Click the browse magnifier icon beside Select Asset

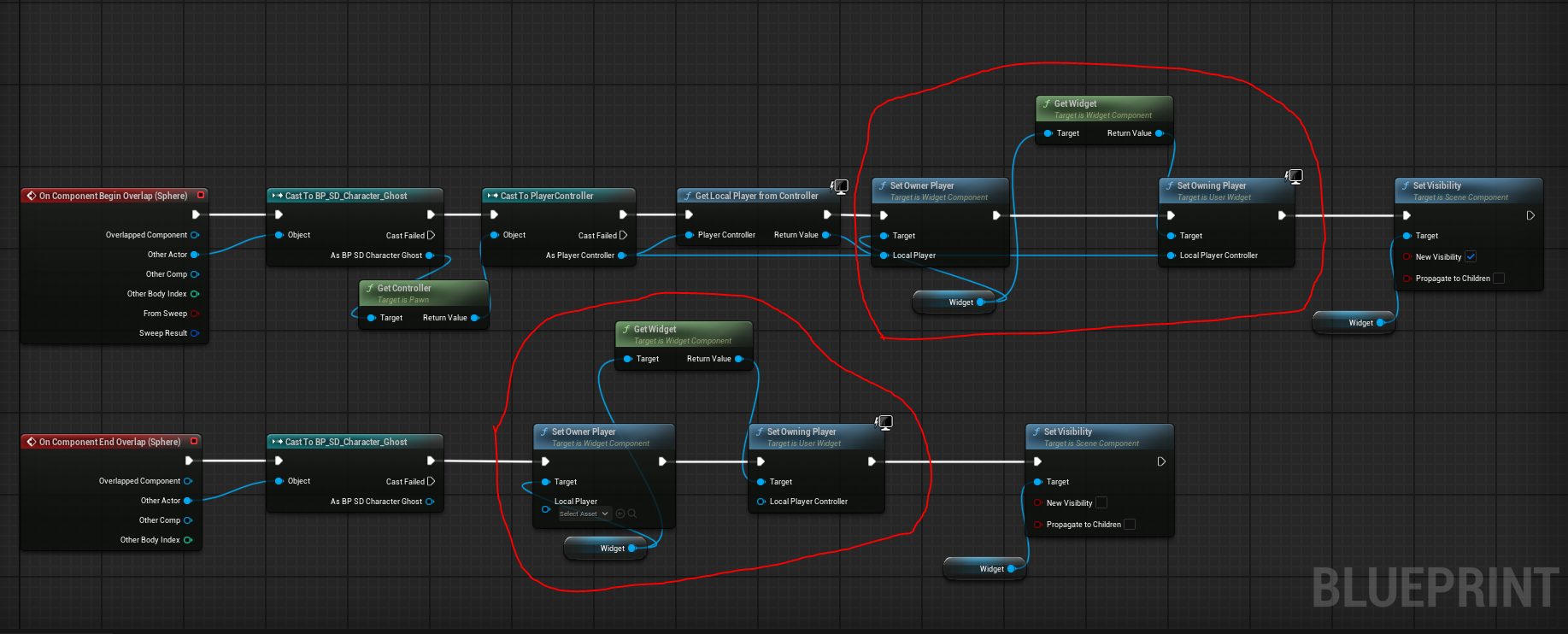[x=632, y=514]
